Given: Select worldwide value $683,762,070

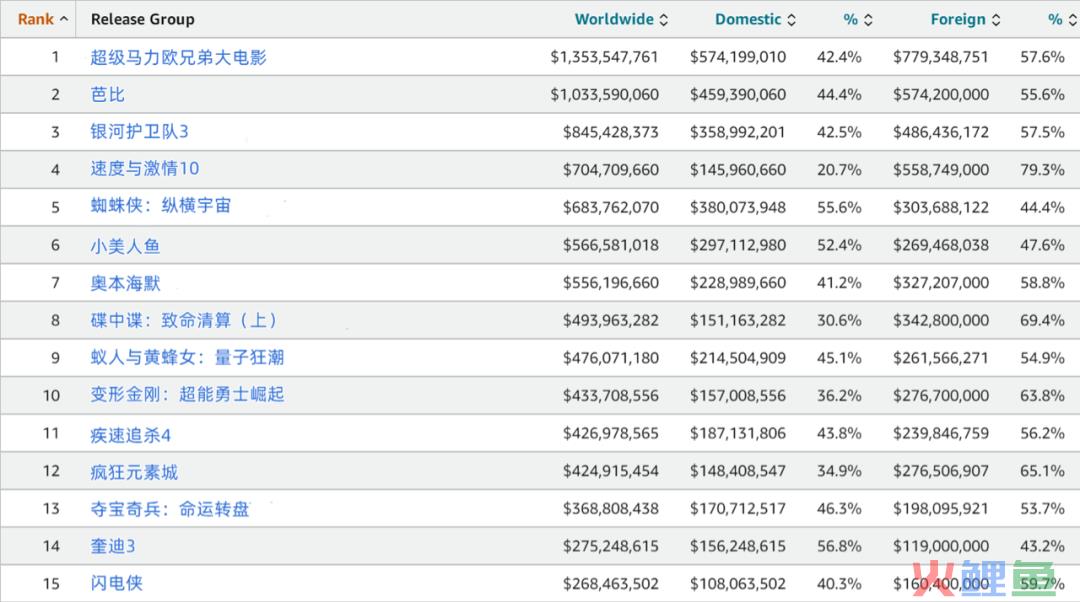Looking at the screenshot, I should [610, 207].
